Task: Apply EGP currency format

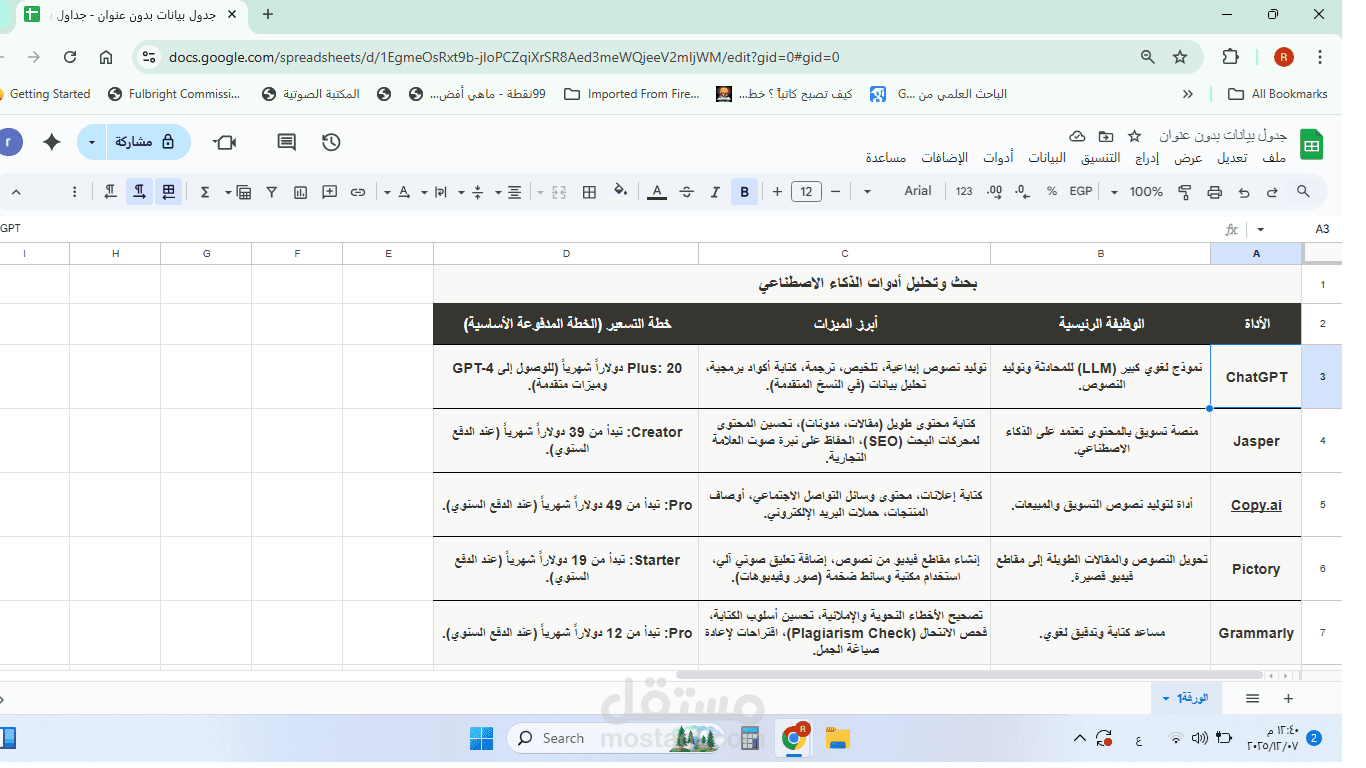Action: pyautogui.click(x=1081, y=192)
